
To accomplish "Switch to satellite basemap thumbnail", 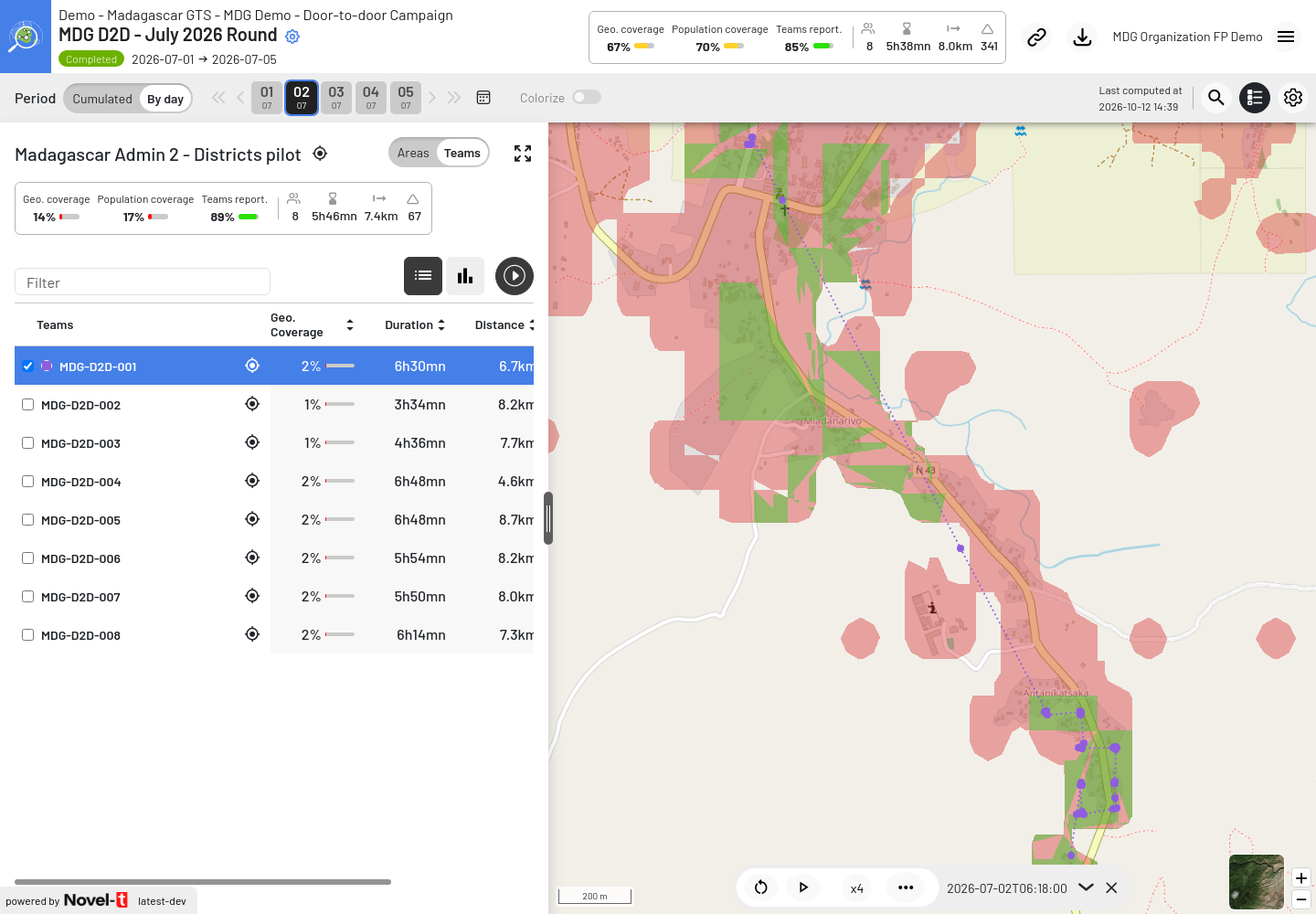I will [1257, 882].
